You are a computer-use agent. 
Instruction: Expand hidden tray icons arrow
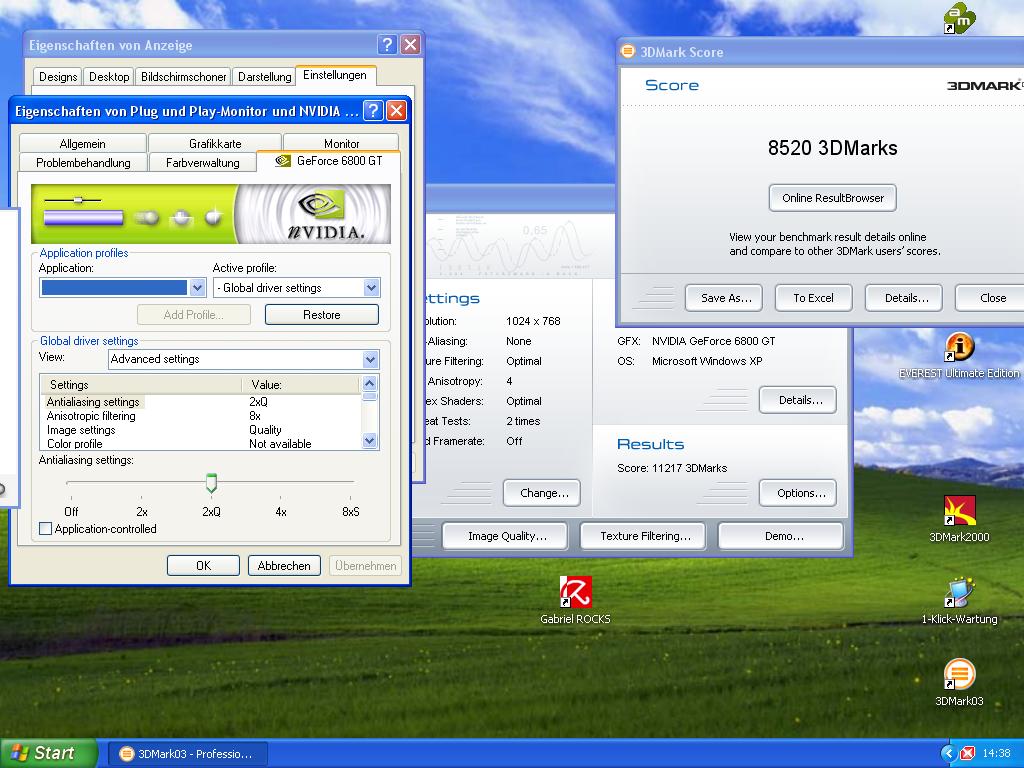(949, 753)
